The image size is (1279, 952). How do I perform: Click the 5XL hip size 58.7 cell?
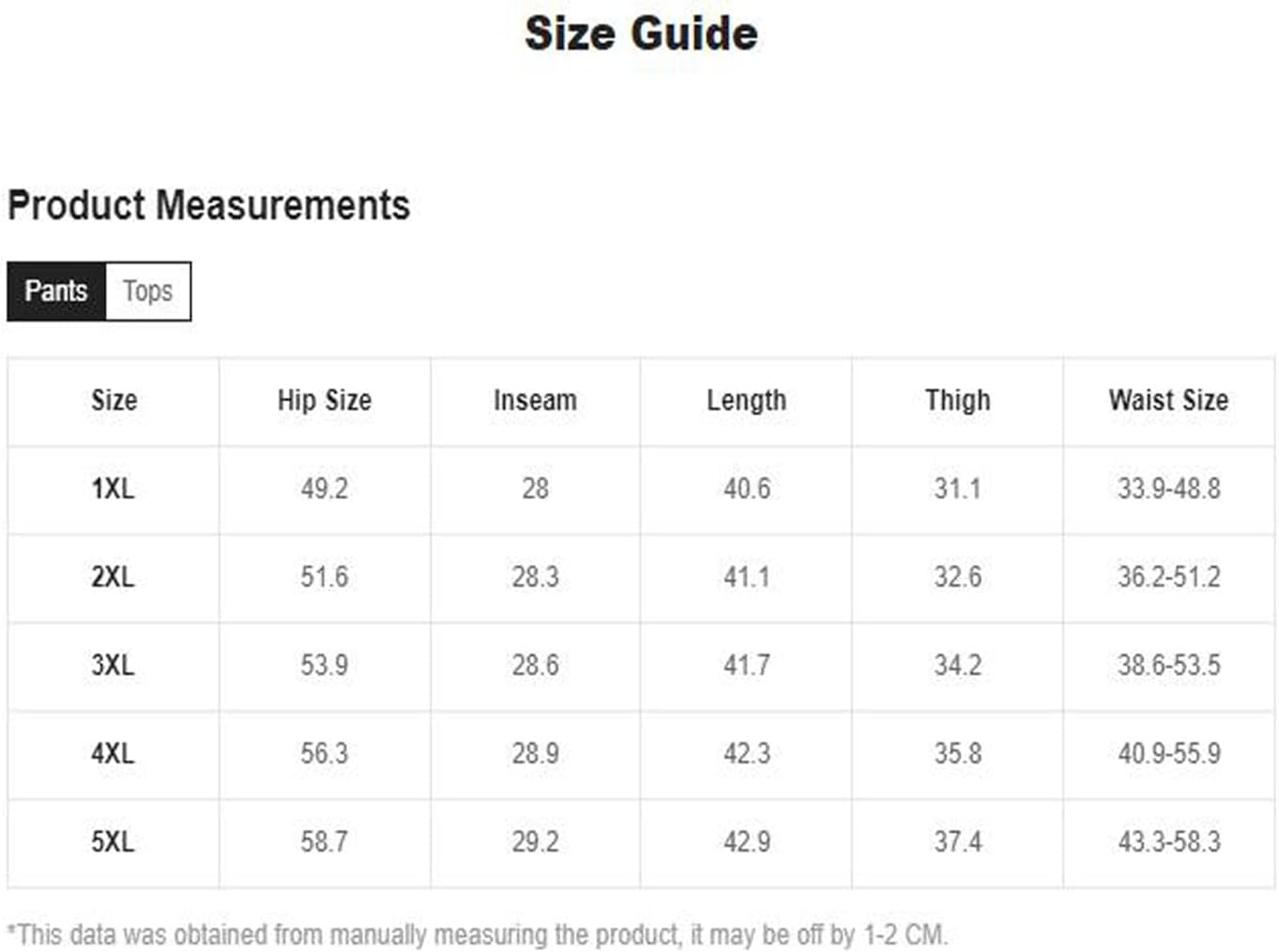325,841
